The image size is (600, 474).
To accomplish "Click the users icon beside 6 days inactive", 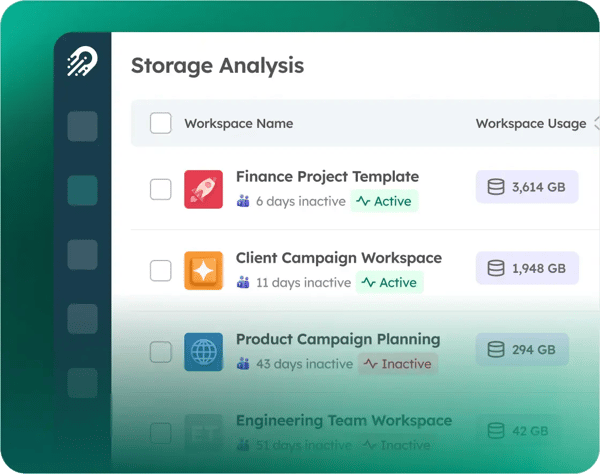I will [x=243, y=201].
